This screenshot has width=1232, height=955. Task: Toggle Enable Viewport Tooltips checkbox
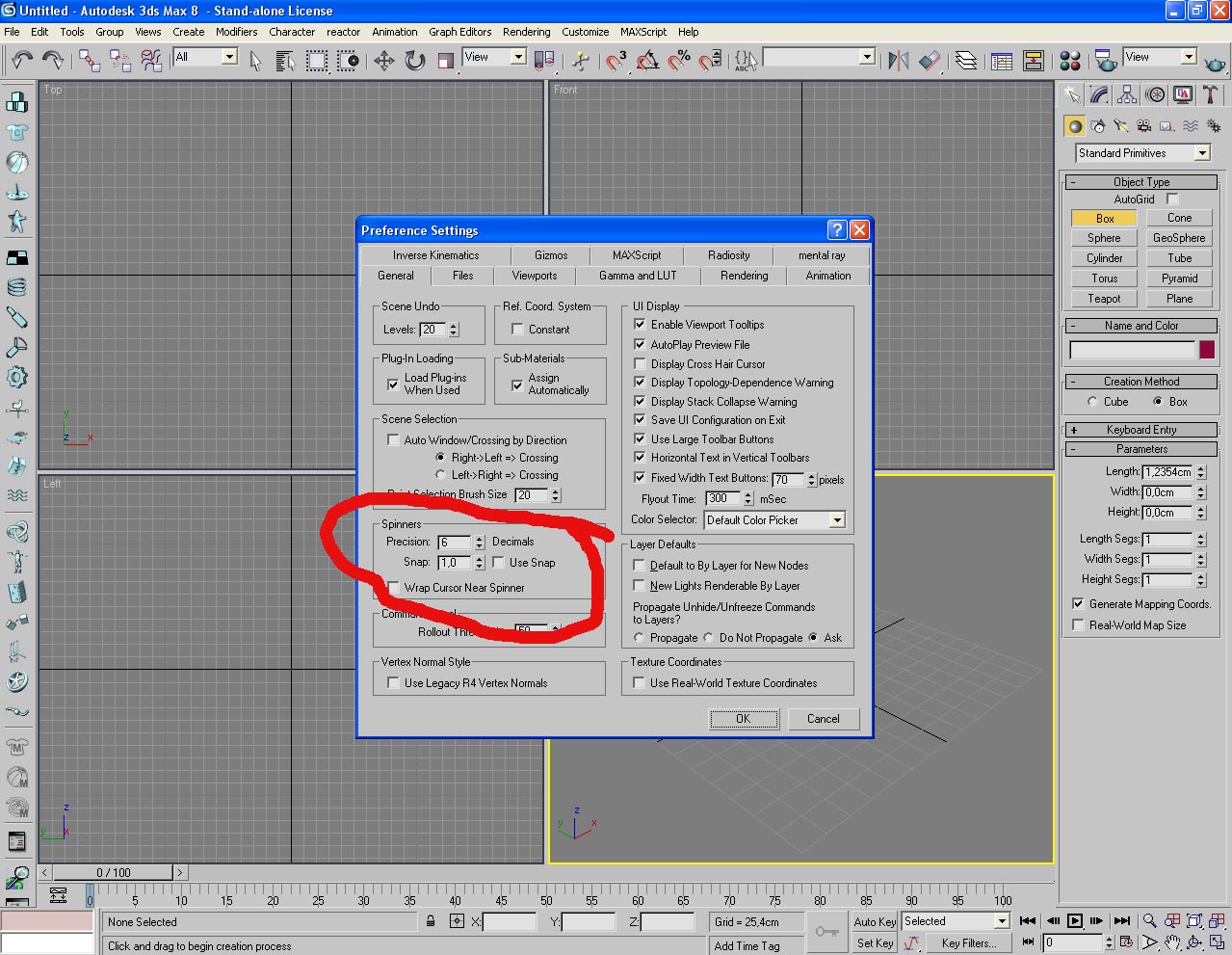click(x=640, y=325)
